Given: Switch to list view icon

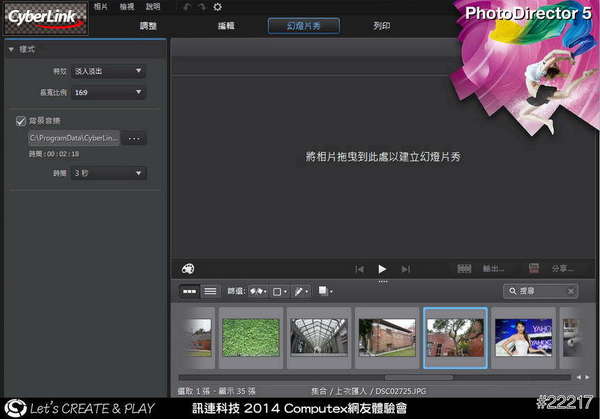Looking at the screenshot, I should click(210, 291).
